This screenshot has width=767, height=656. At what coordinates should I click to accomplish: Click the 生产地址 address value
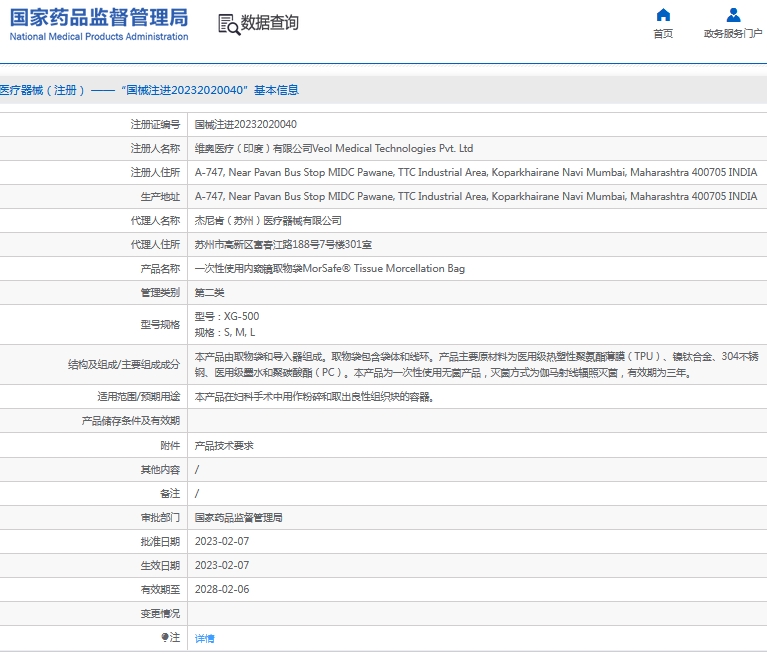[476, 196]
